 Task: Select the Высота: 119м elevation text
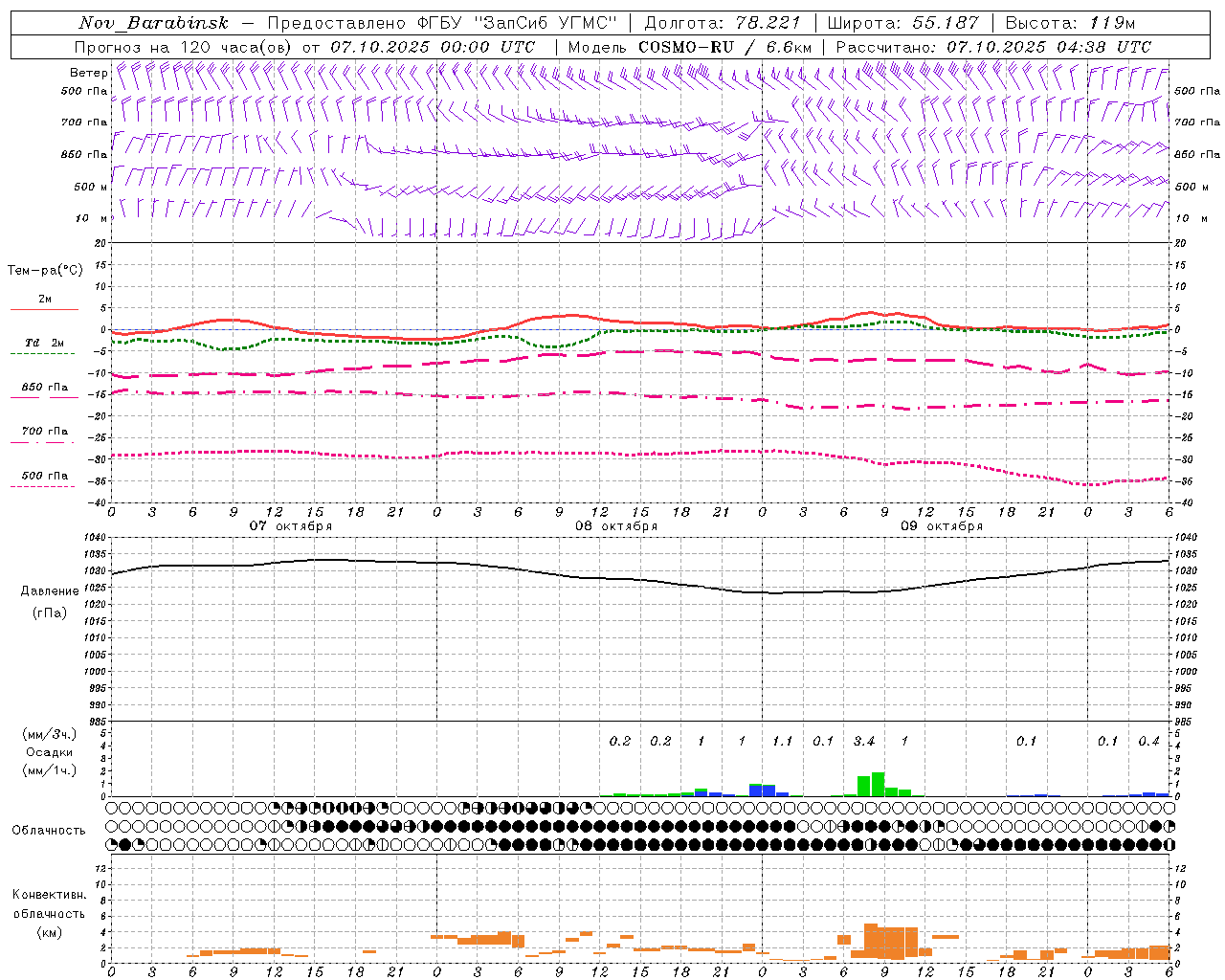pyautogui.click(x=1070, y=23)
